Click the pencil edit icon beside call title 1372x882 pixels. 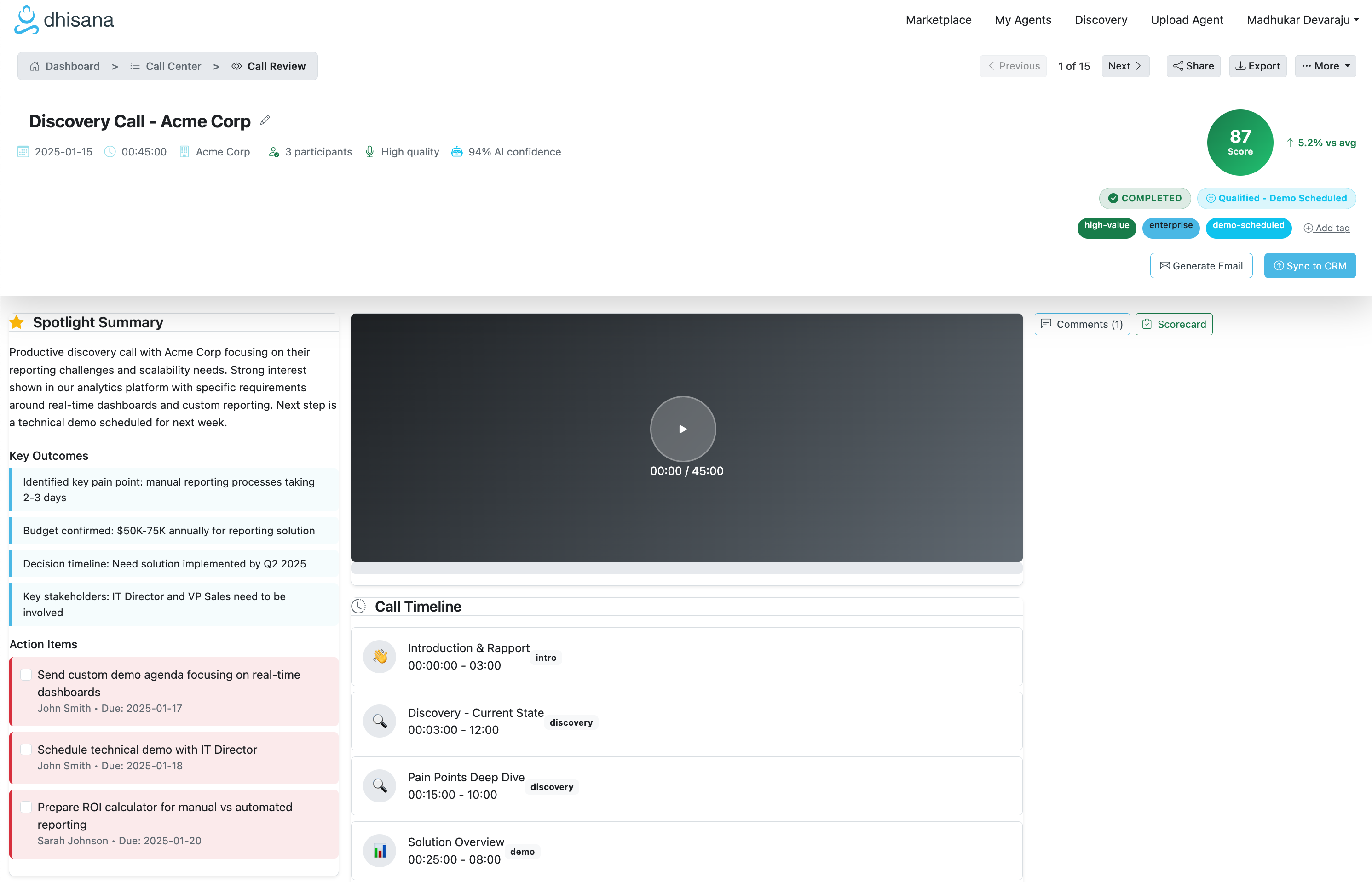pyautogui.click(x=265, y=120)
